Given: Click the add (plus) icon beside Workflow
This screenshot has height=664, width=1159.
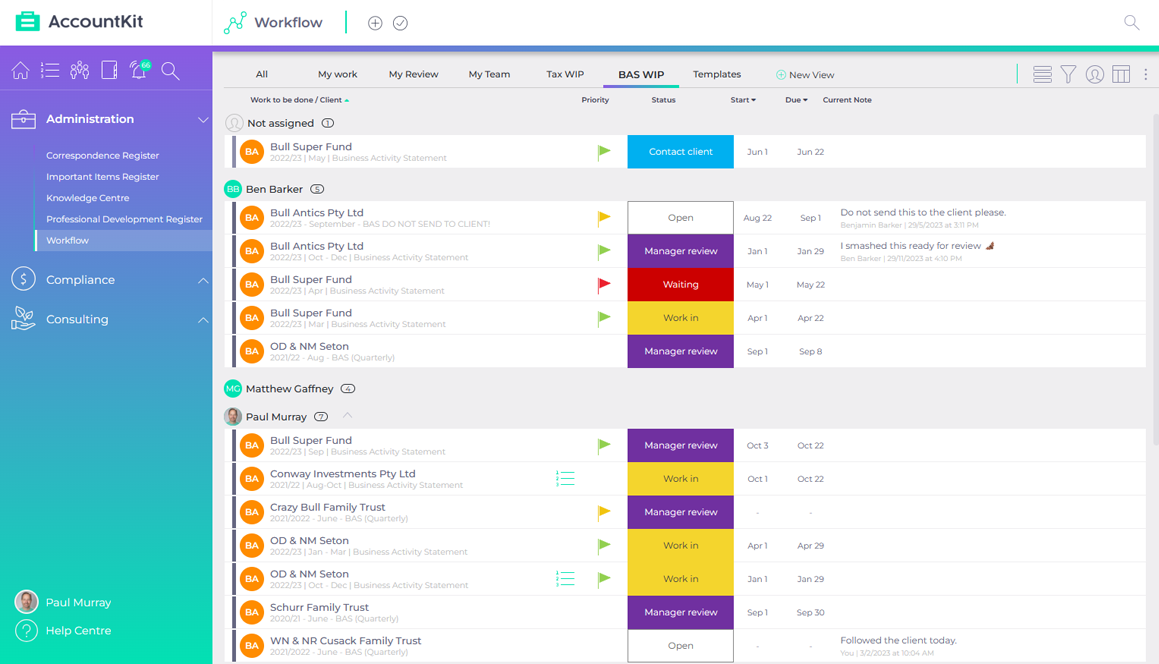Looking at the screenshot, I should click(375, 23).
